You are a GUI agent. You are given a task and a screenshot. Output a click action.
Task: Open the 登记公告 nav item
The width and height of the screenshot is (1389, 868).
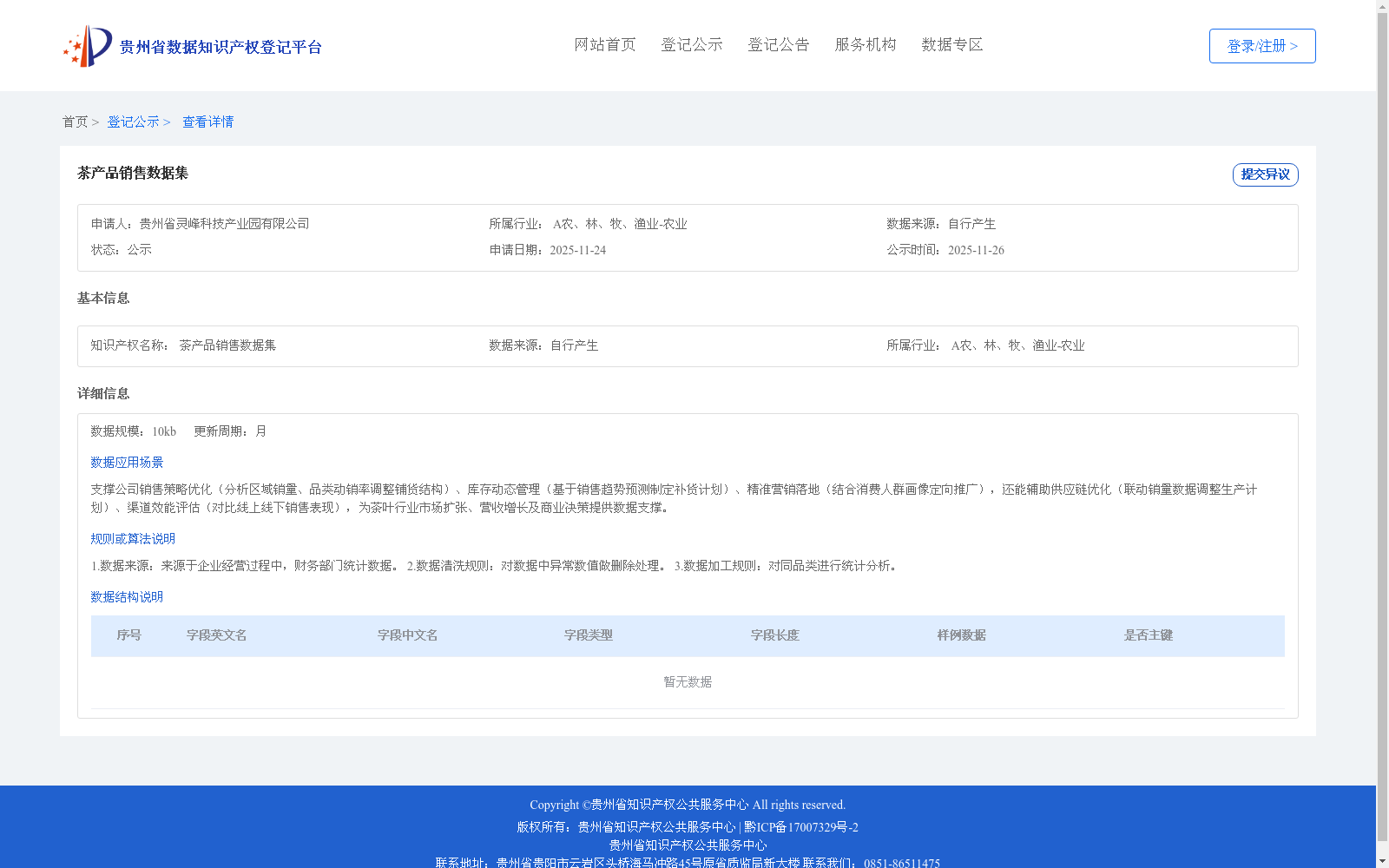point(779,44)
